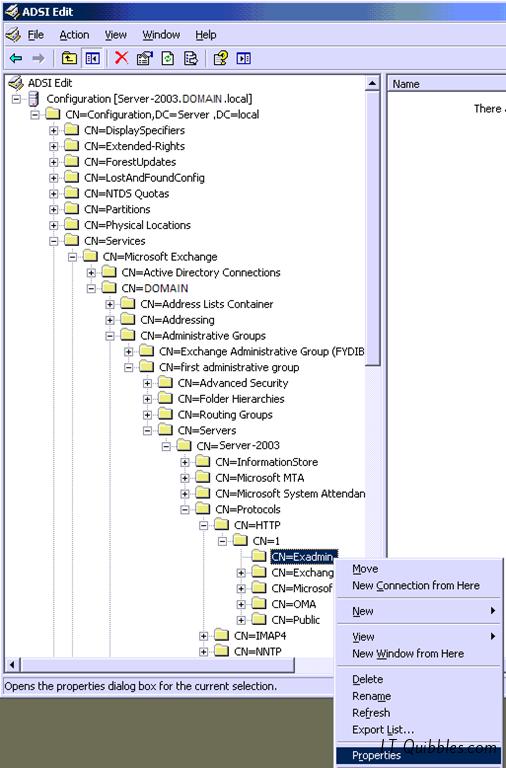Click the Help question mark toolbar icon

click(220, 59)
